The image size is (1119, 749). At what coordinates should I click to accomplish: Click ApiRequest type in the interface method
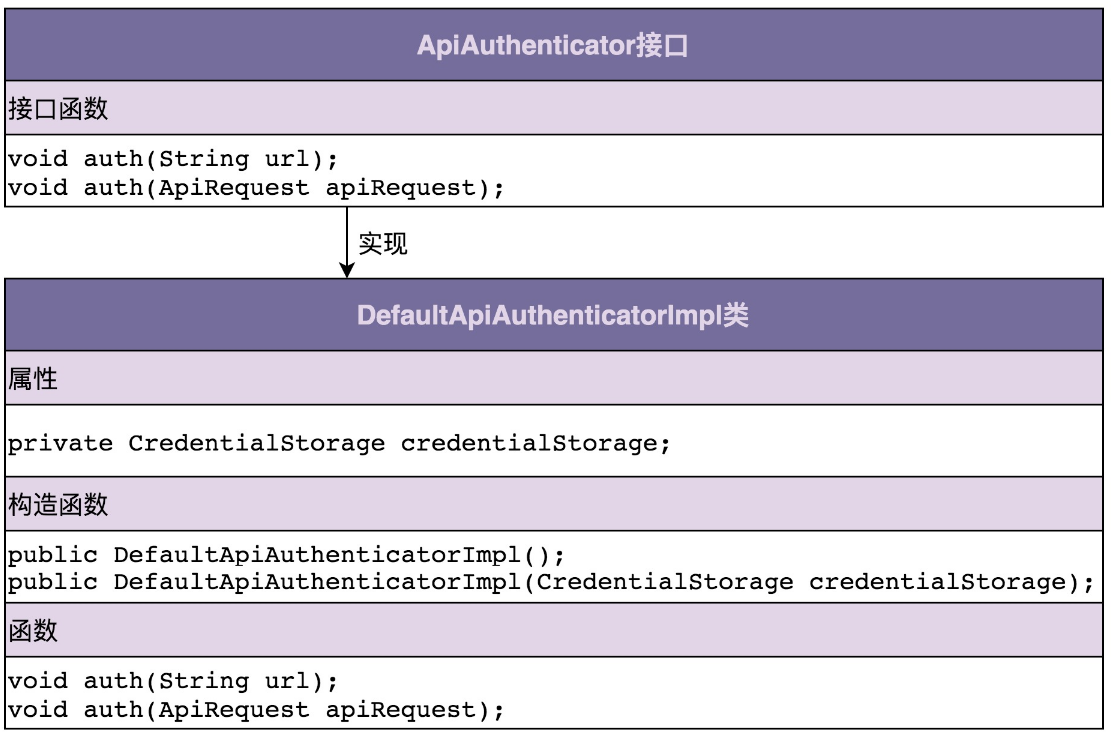click(234, 187)
